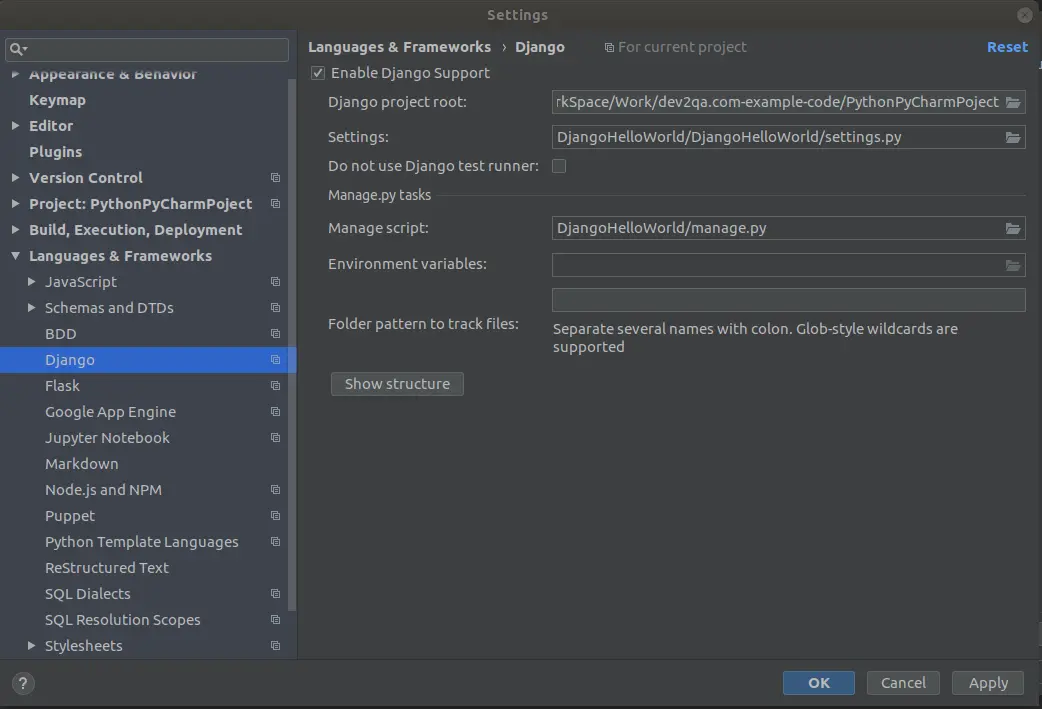Image resolution: width=1042 pixels, height=709 pixels.
Task: Click project-level icon beside Jupyter Notebook
Action: click(275, 438)
